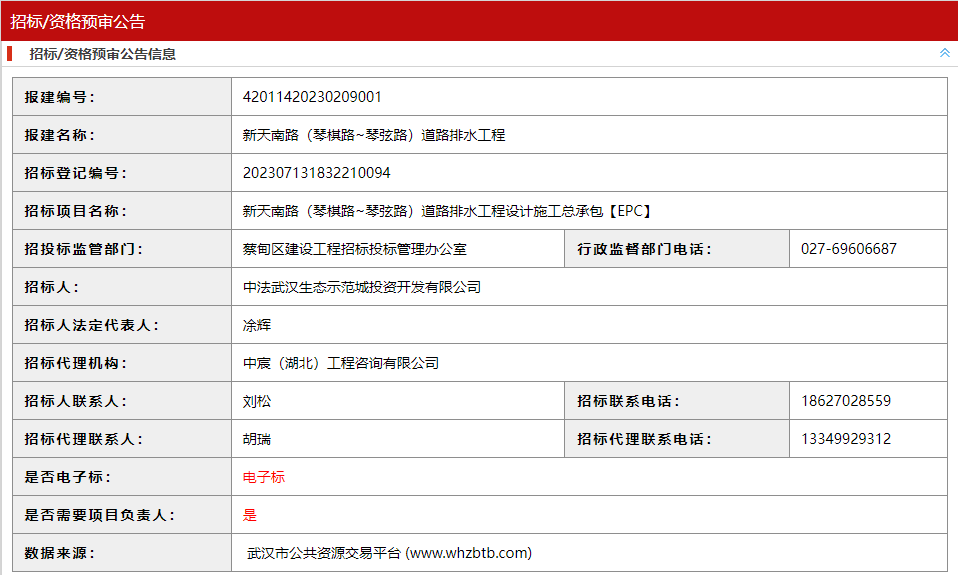The width and height of the screenshot is (958, 575).
Task: Click the 是否电子标 label
Action: click(67, 477)
